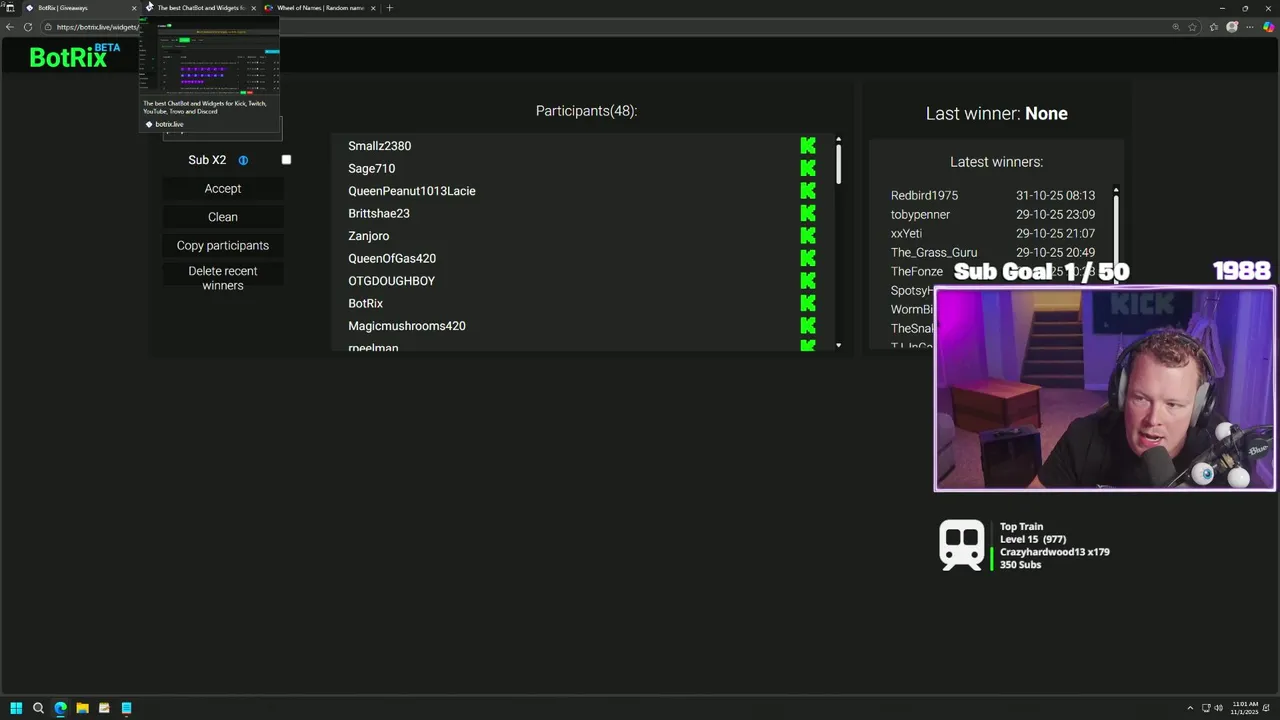Screen dimensions: 1280x720
Task: Switch to The best ChatBot and Widgets tab
Action: tap(200, 8)
